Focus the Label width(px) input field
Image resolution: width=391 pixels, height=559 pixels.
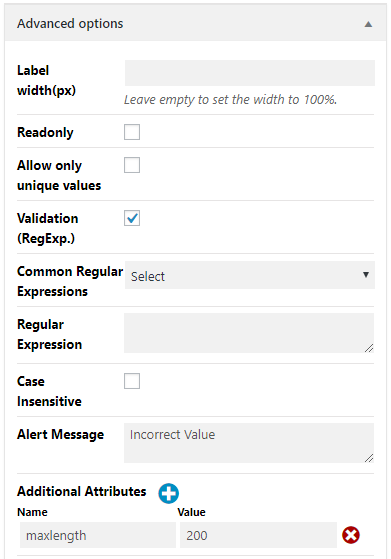[x=249, y=73]
